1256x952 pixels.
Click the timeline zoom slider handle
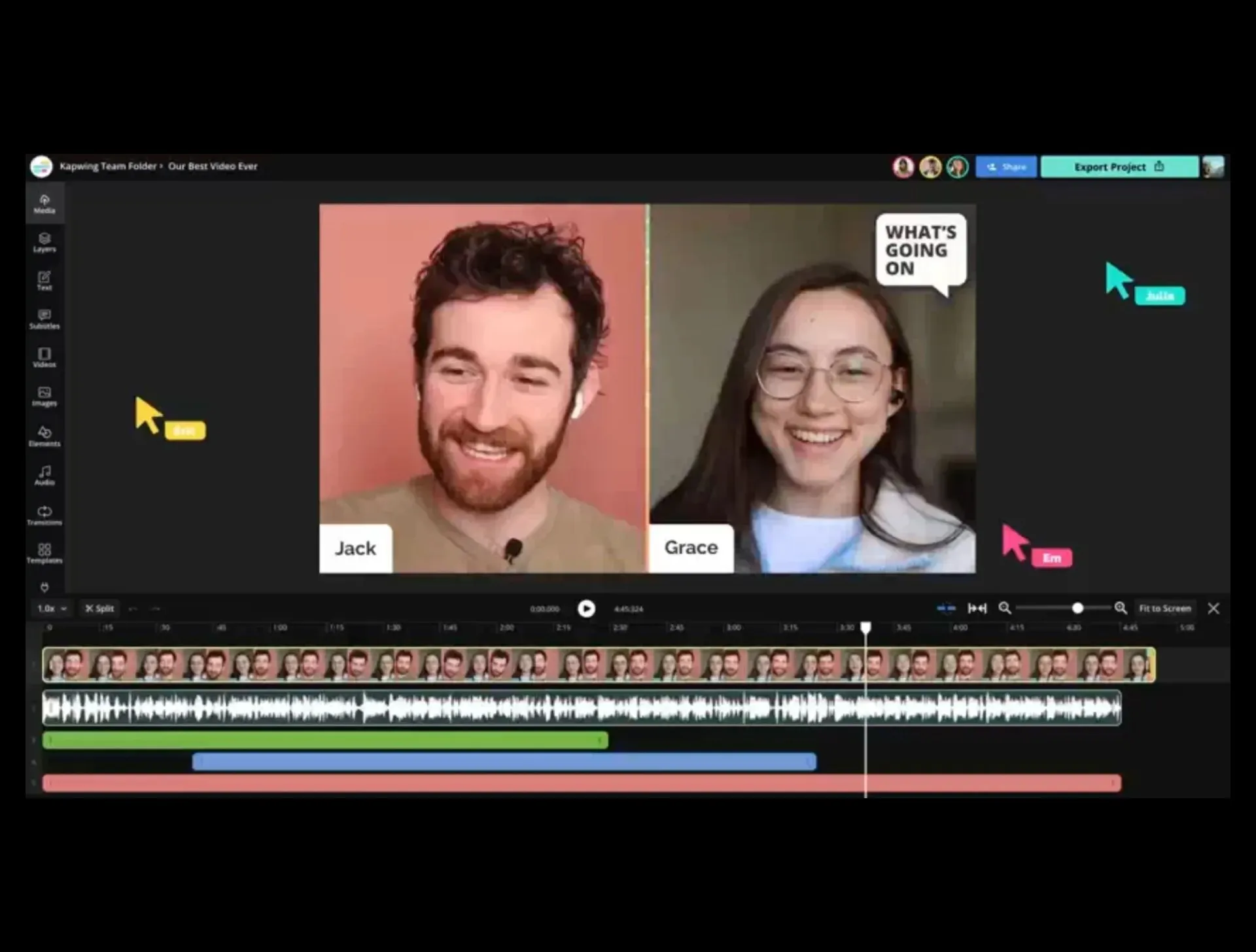[1077, 608]
